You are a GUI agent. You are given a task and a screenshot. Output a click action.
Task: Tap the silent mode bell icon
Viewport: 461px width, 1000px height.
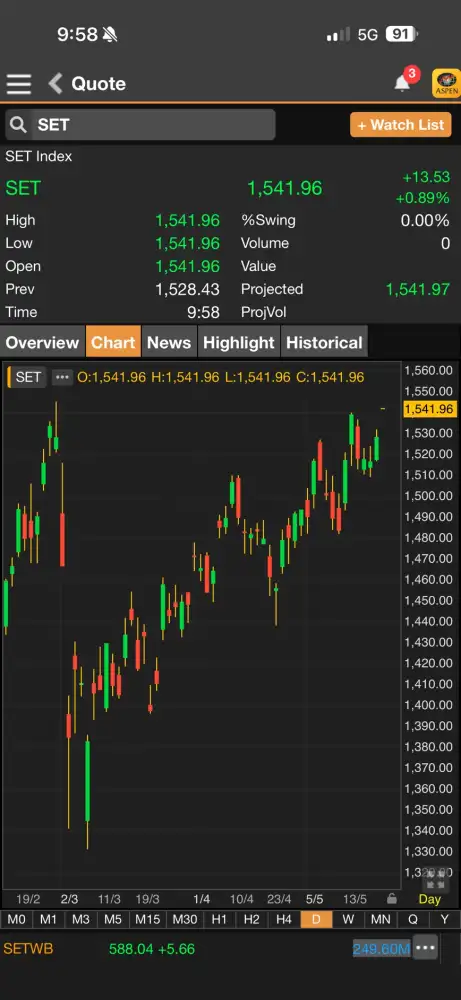coord(110,34)
